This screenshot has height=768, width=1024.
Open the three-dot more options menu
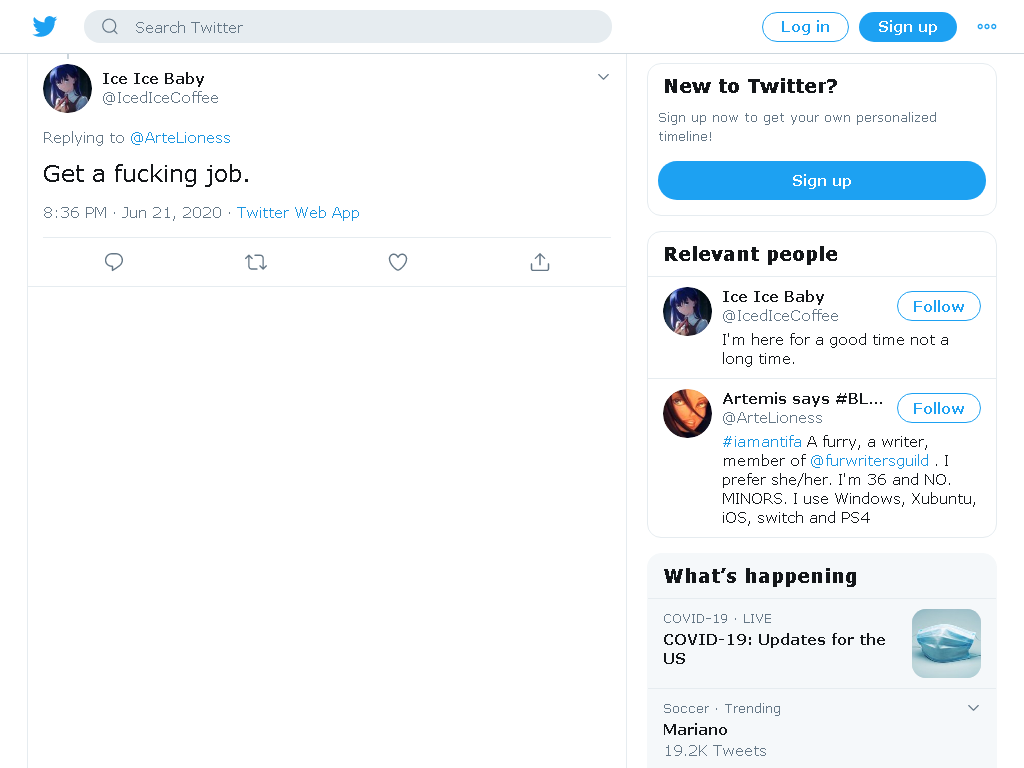pos(986,27)
